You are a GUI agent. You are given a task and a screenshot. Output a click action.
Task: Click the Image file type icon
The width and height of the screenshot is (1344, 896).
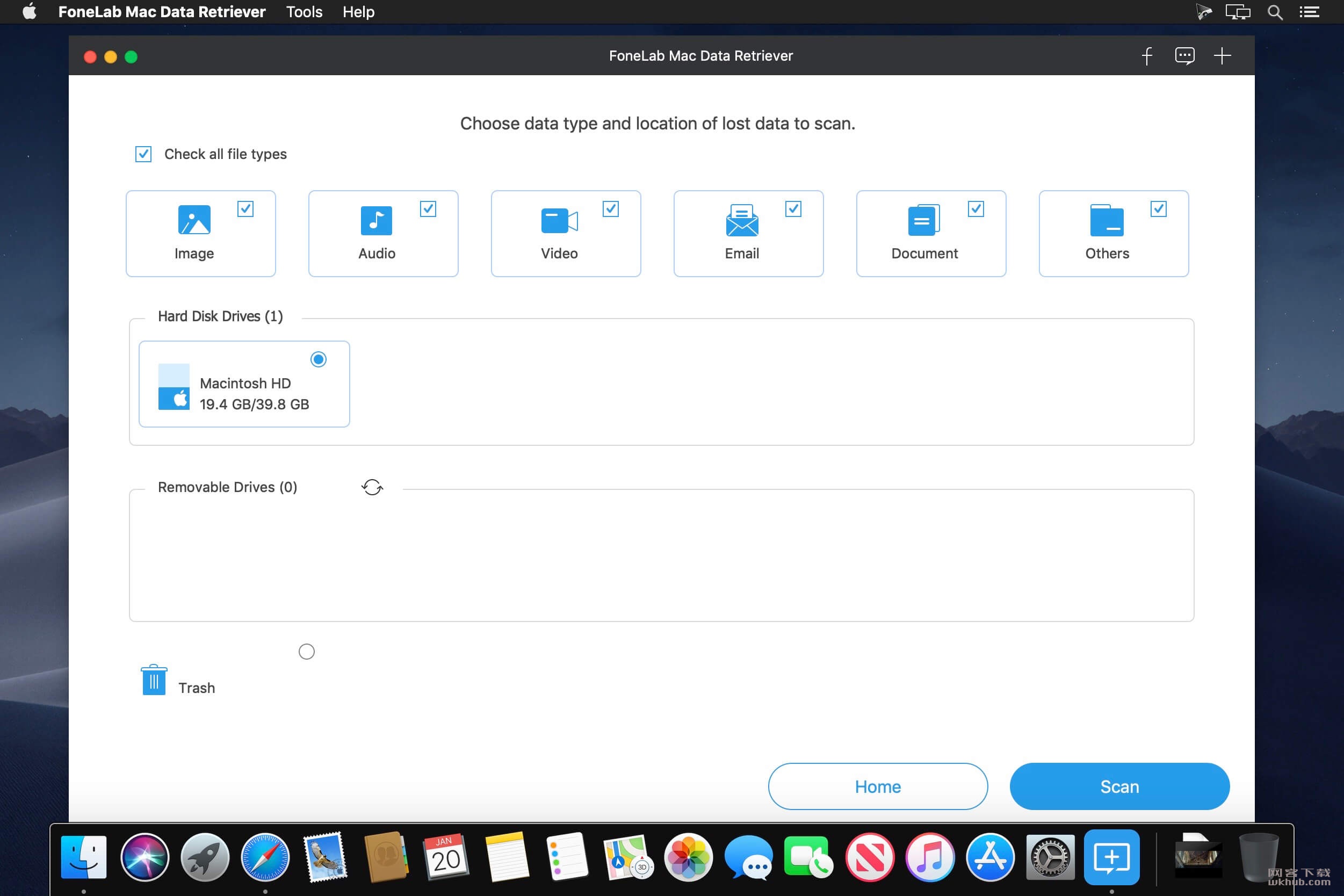point(194,220)
